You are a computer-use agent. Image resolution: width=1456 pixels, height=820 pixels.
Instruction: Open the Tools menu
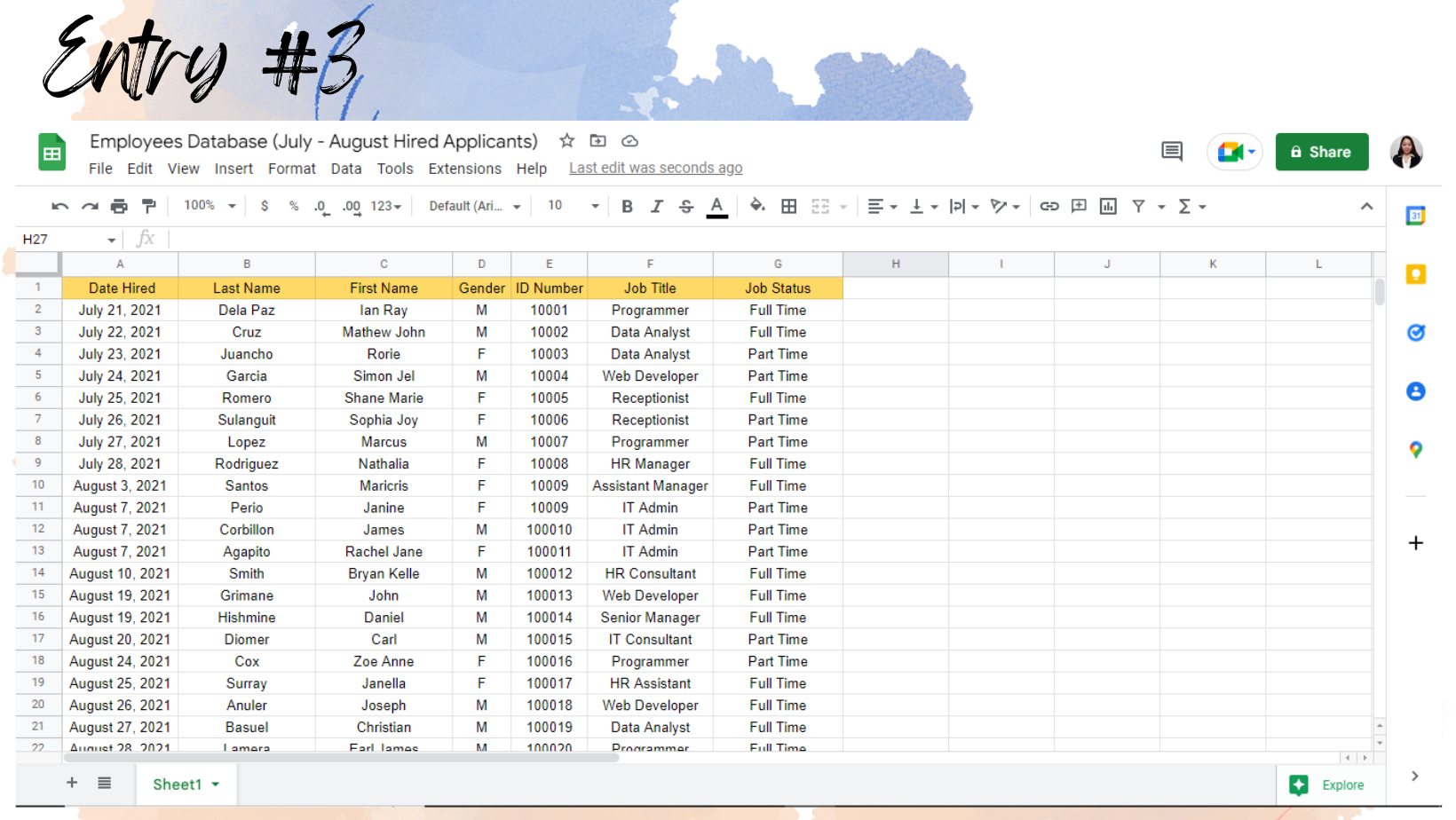click(x=395, y=169)
